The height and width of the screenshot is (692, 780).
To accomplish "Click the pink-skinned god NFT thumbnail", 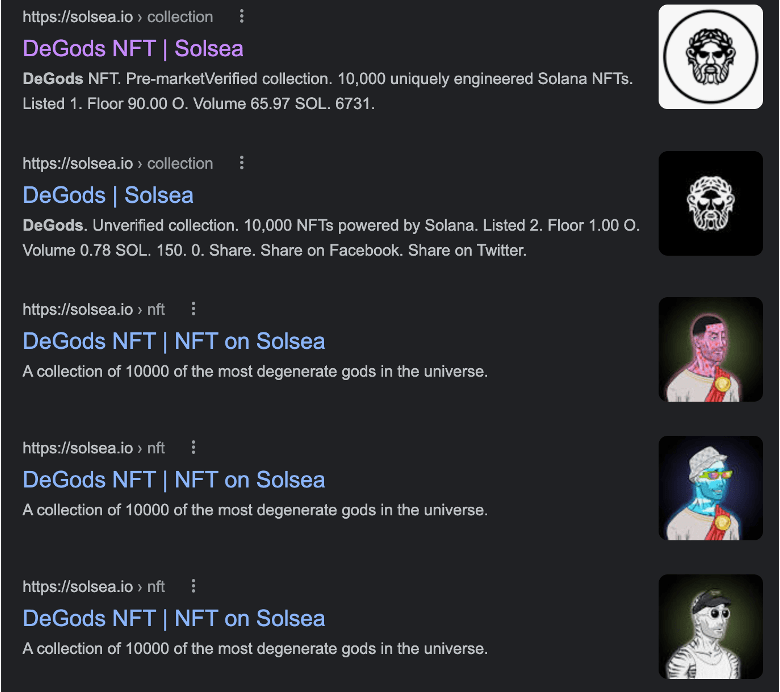I will point(711,349).
